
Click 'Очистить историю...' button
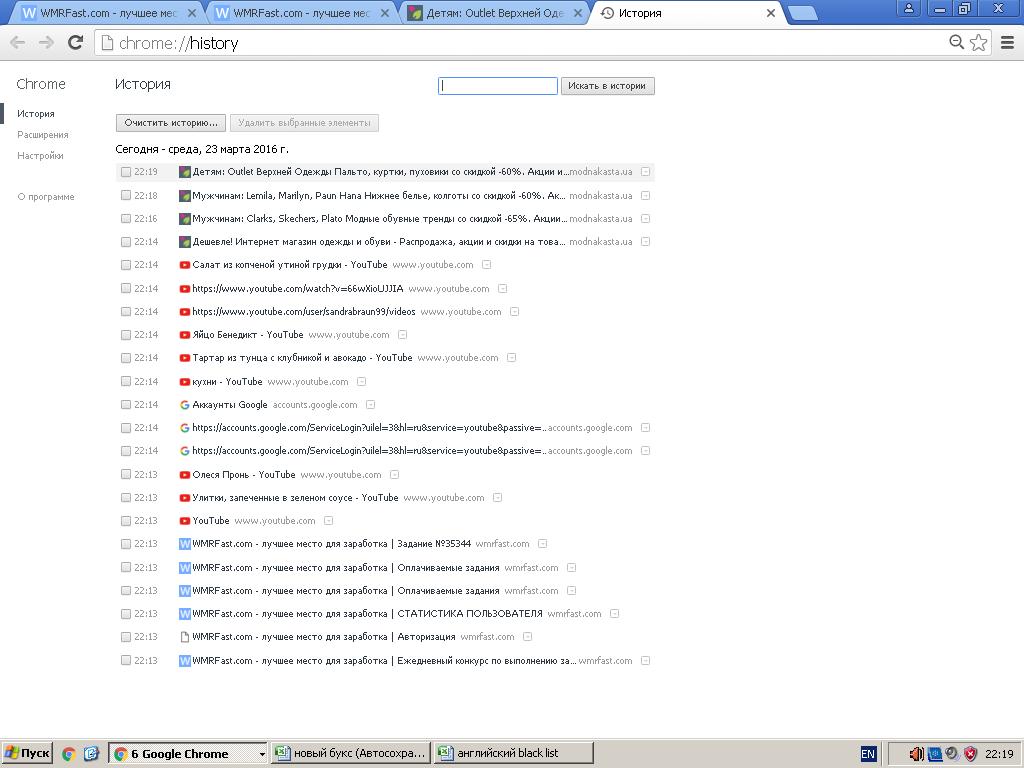click(171, 123)
